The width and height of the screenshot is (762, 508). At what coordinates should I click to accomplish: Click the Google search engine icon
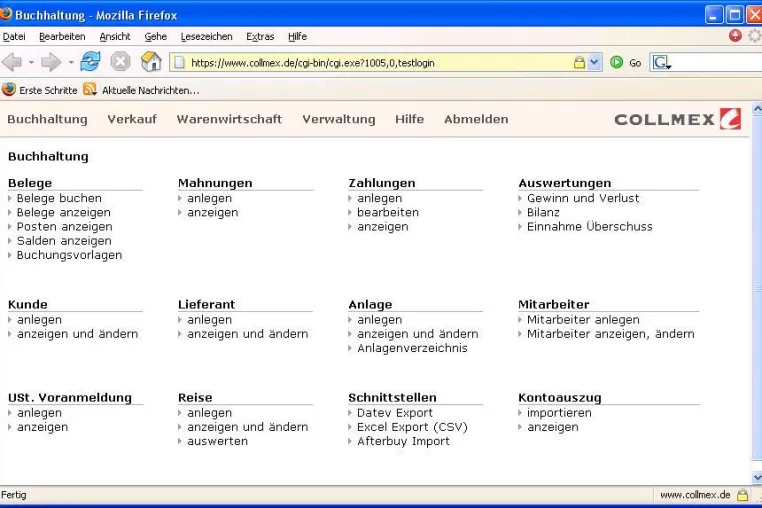(662, 63)
